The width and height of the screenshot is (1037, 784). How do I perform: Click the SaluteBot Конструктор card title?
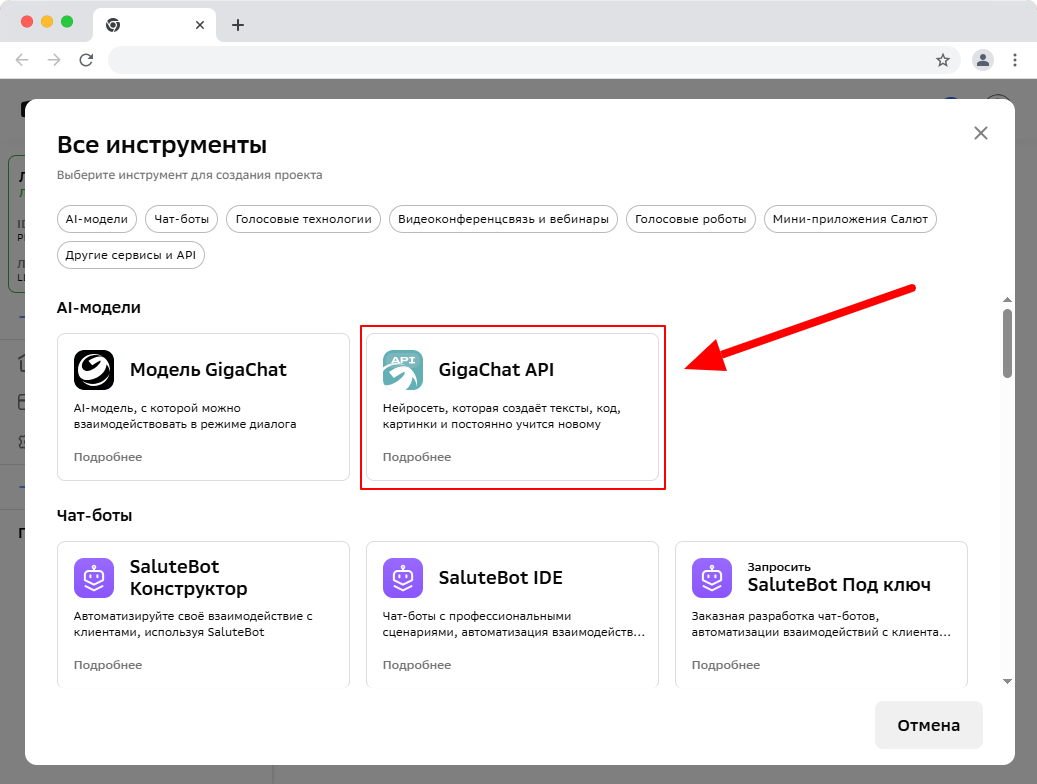[188, 578]
